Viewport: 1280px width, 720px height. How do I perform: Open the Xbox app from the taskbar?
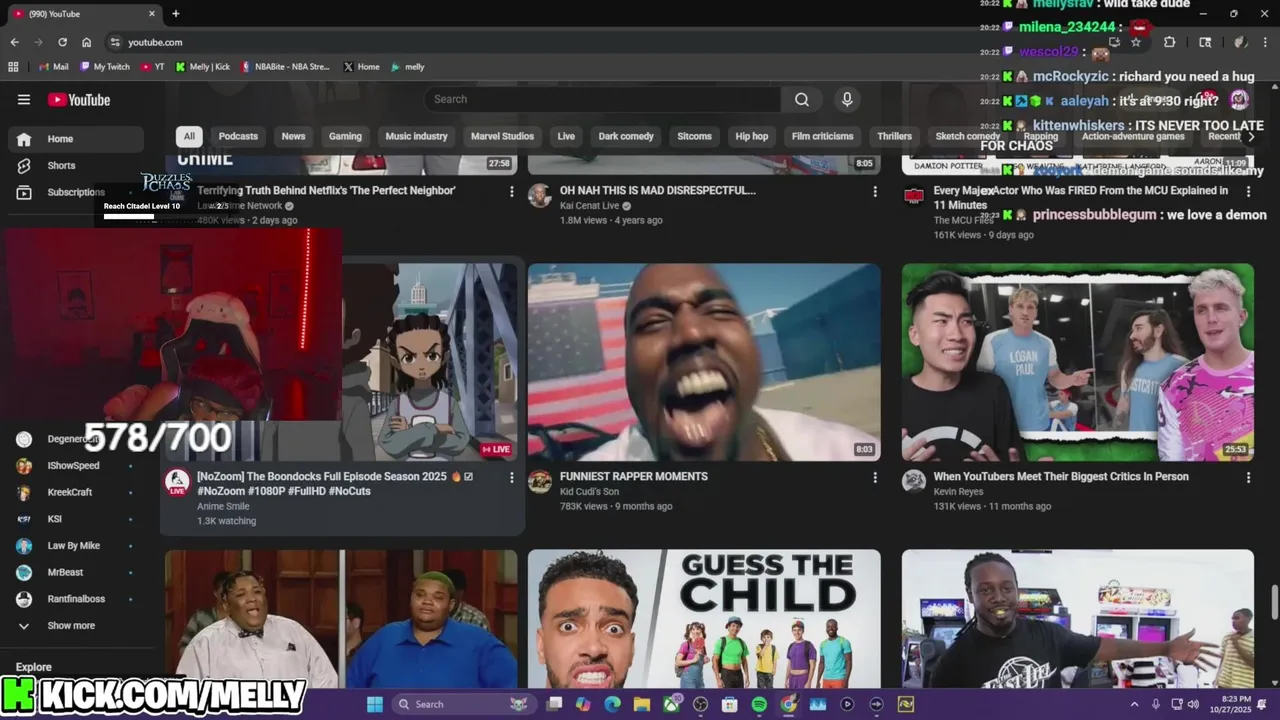(671, 704)
